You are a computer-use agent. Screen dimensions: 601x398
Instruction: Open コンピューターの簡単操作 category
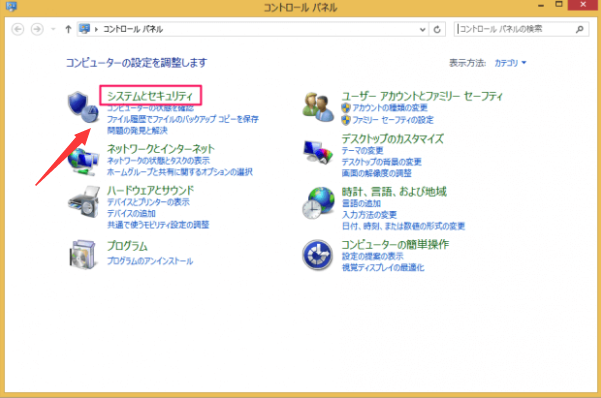pyautogui.click(x=395, y=244)
